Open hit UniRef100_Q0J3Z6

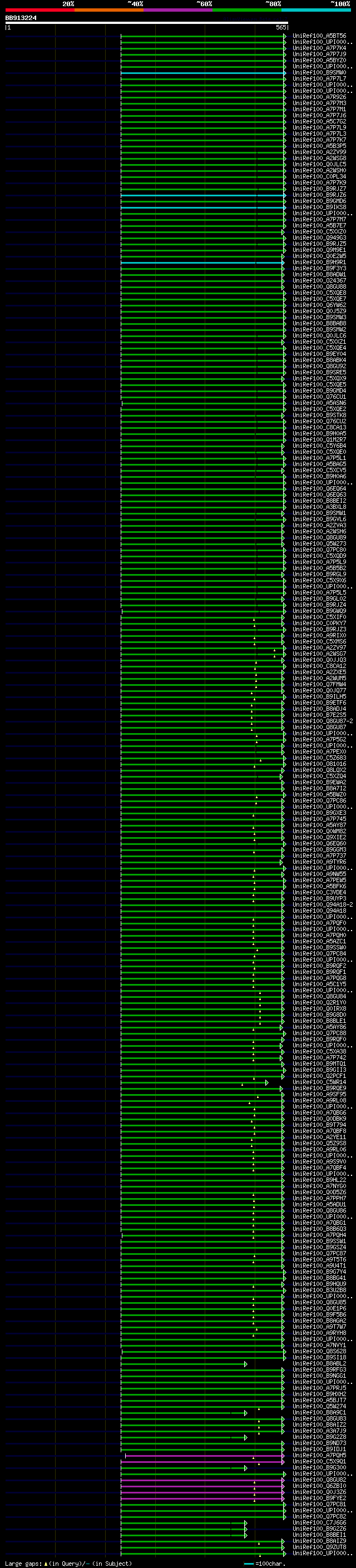click(319, 1492)
